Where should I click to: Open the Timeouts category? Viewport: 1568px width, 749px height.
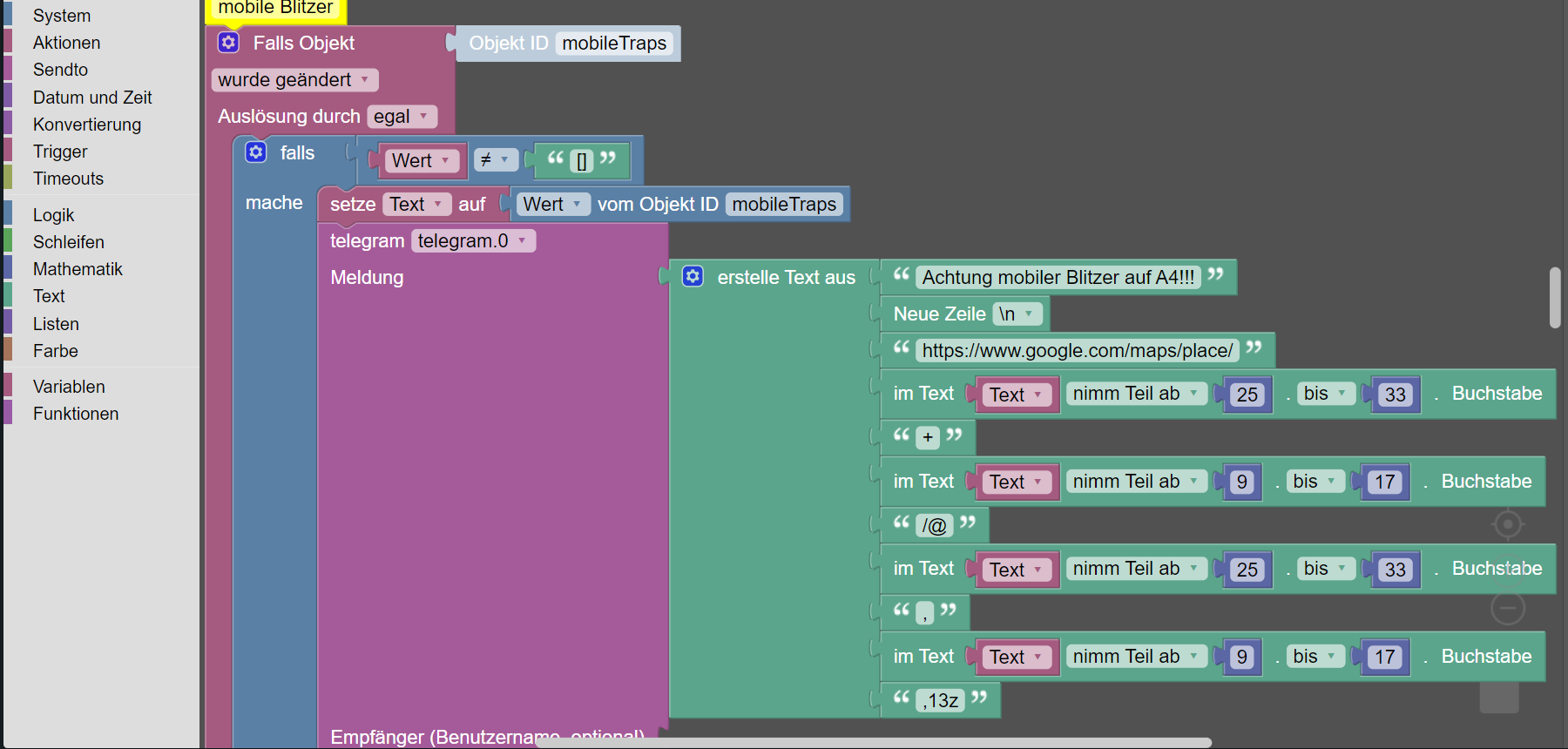68,179
